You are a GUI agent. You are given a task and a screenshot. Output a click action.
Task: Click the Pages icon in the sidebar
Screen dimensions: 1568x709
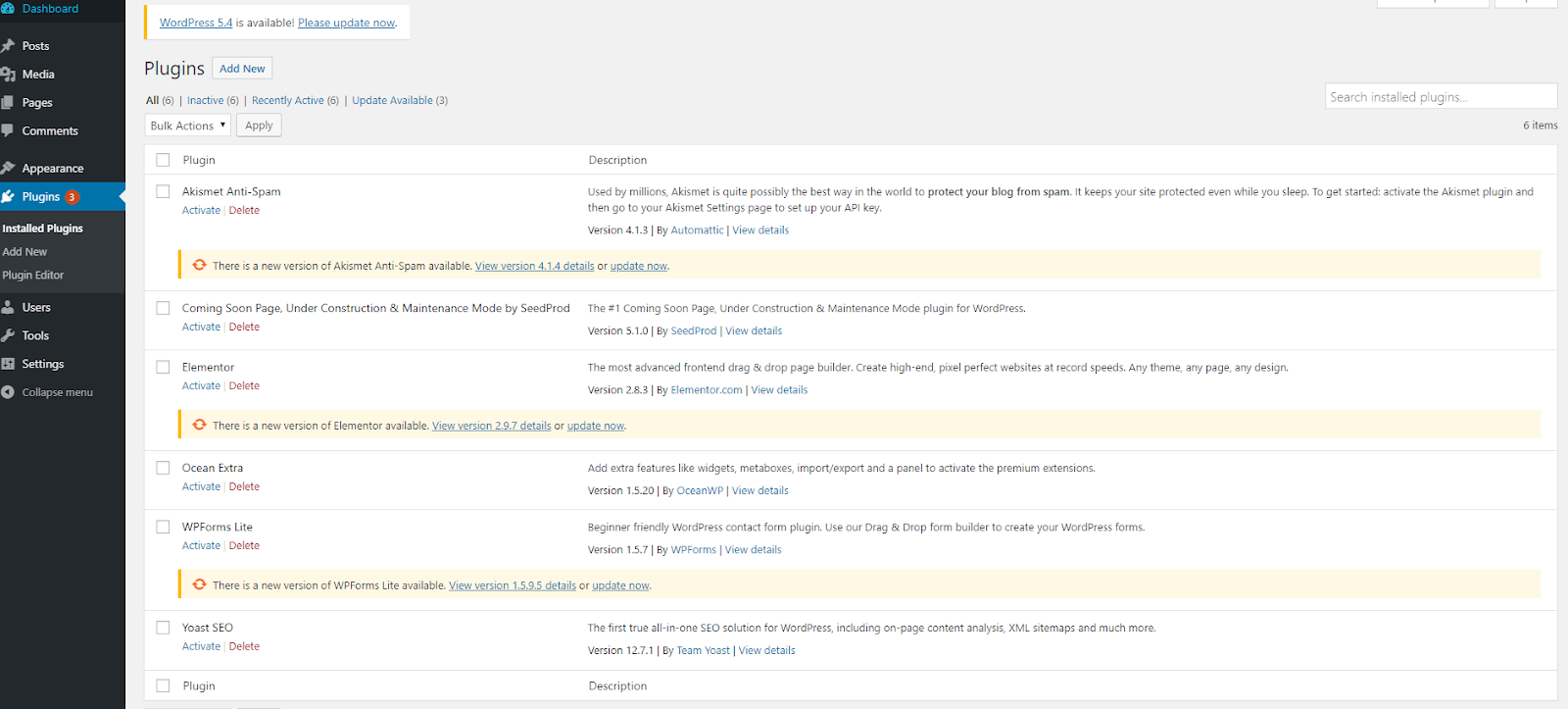8,103
